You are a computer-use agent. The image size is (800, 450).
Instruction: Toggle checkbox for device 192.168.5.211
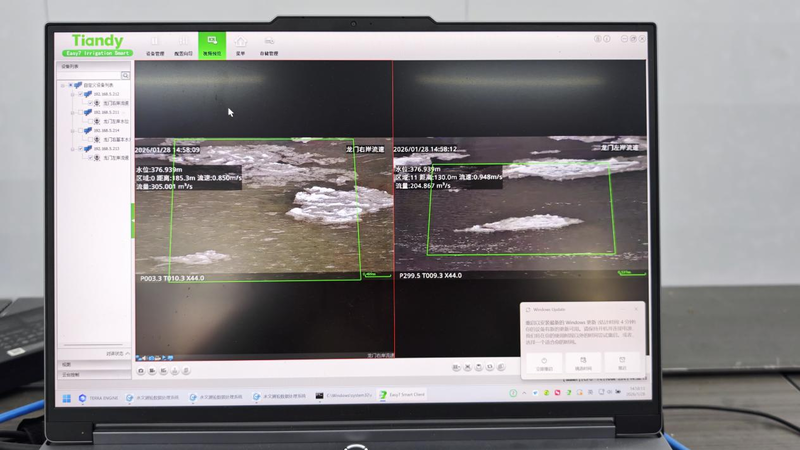pos(81,112)
